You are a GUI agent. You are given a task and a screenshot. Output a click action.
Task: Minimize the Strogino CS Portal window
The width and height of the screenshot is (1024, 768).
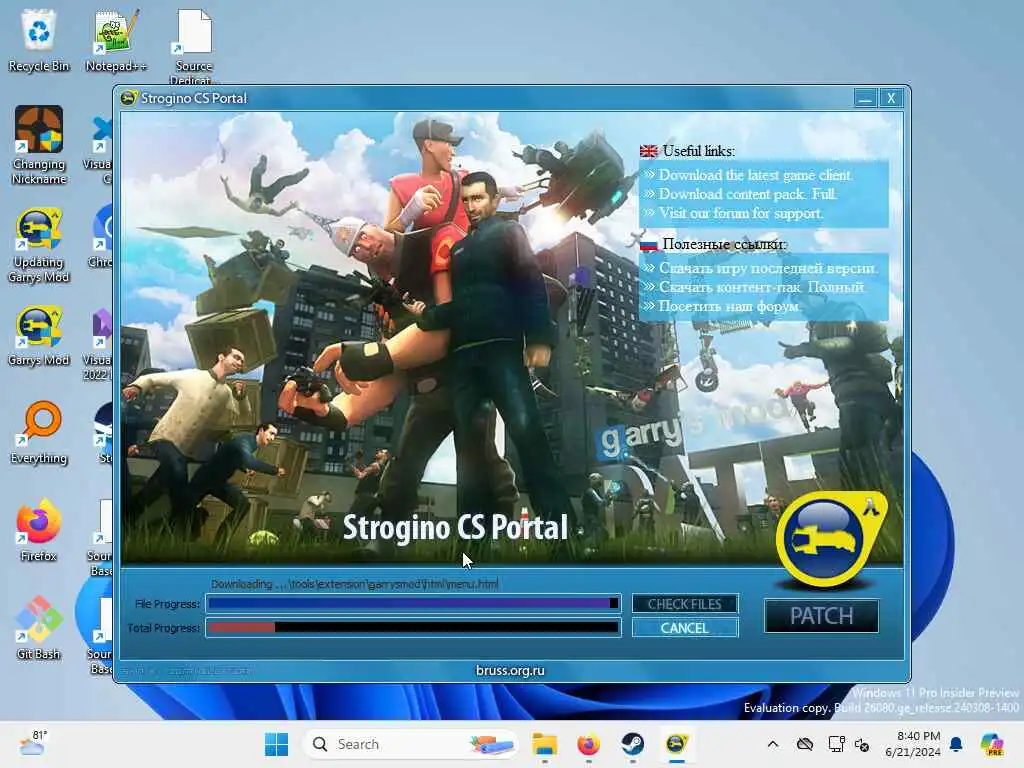click(865, 98)
